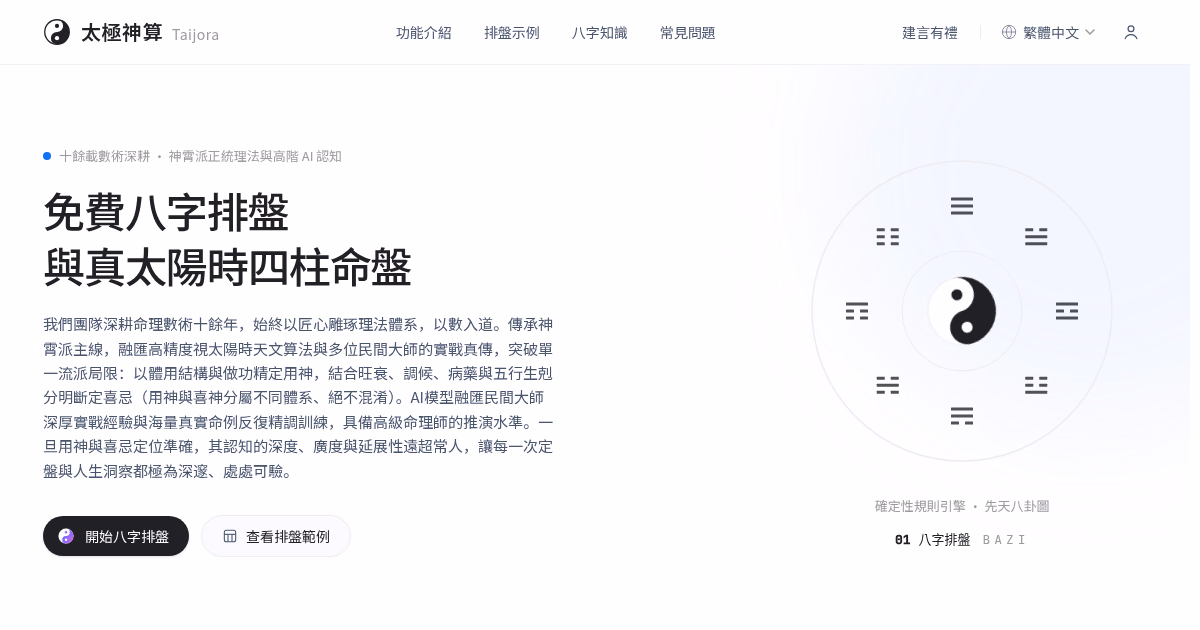Select the lower-right trigram on bagua wheel
Viewport: 1200px width, 630px height.
(x=1036, y=385)
